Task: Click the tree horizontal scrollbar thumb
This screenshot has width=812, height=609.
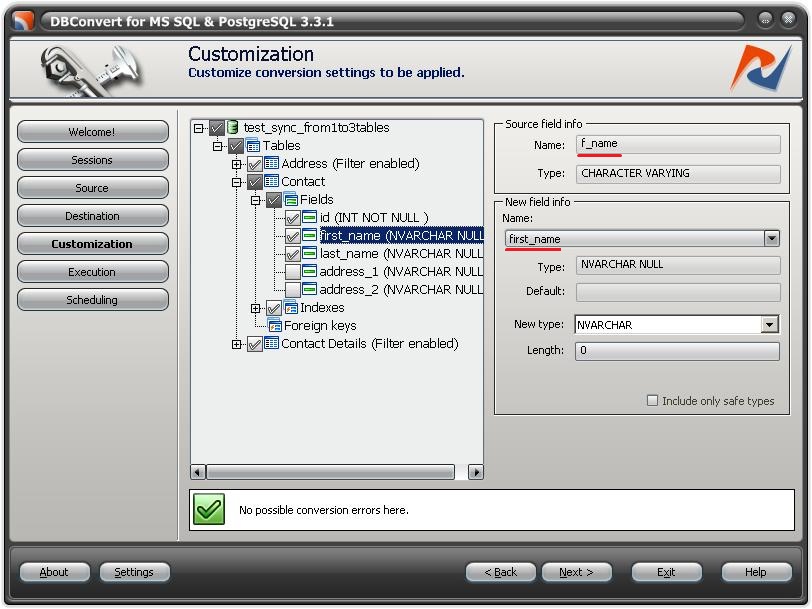Action: pos(330,472)
